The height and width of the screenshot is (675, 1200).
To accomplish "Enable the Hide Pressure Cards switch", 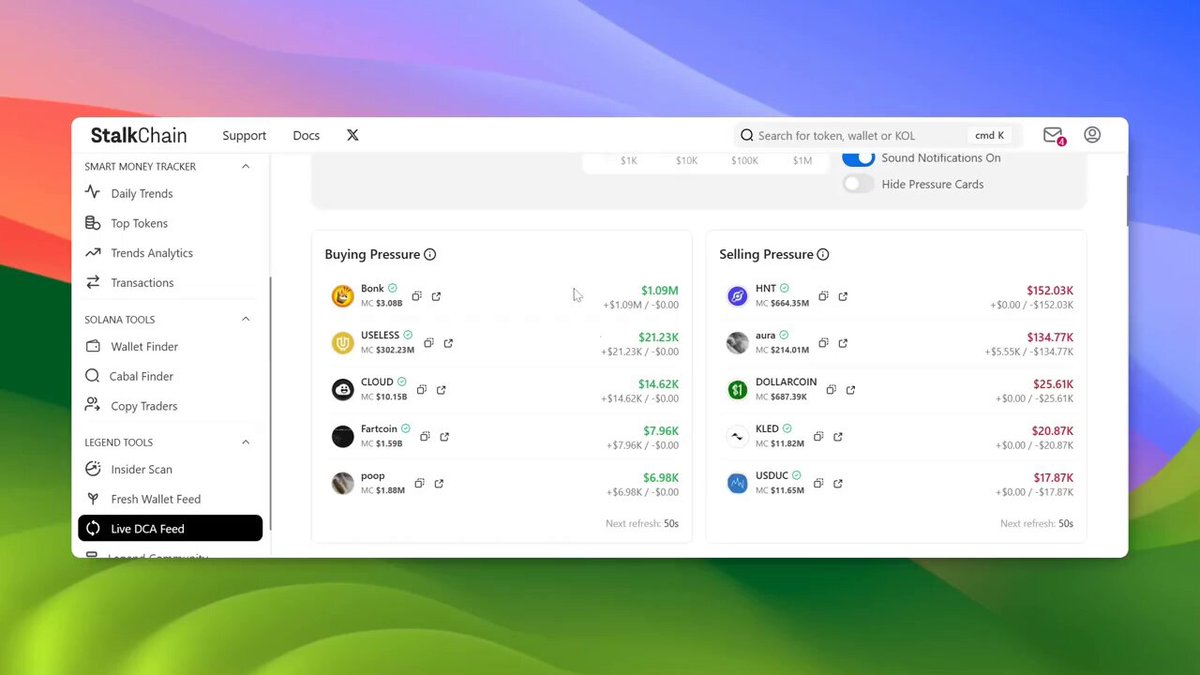I will [858, 184].
